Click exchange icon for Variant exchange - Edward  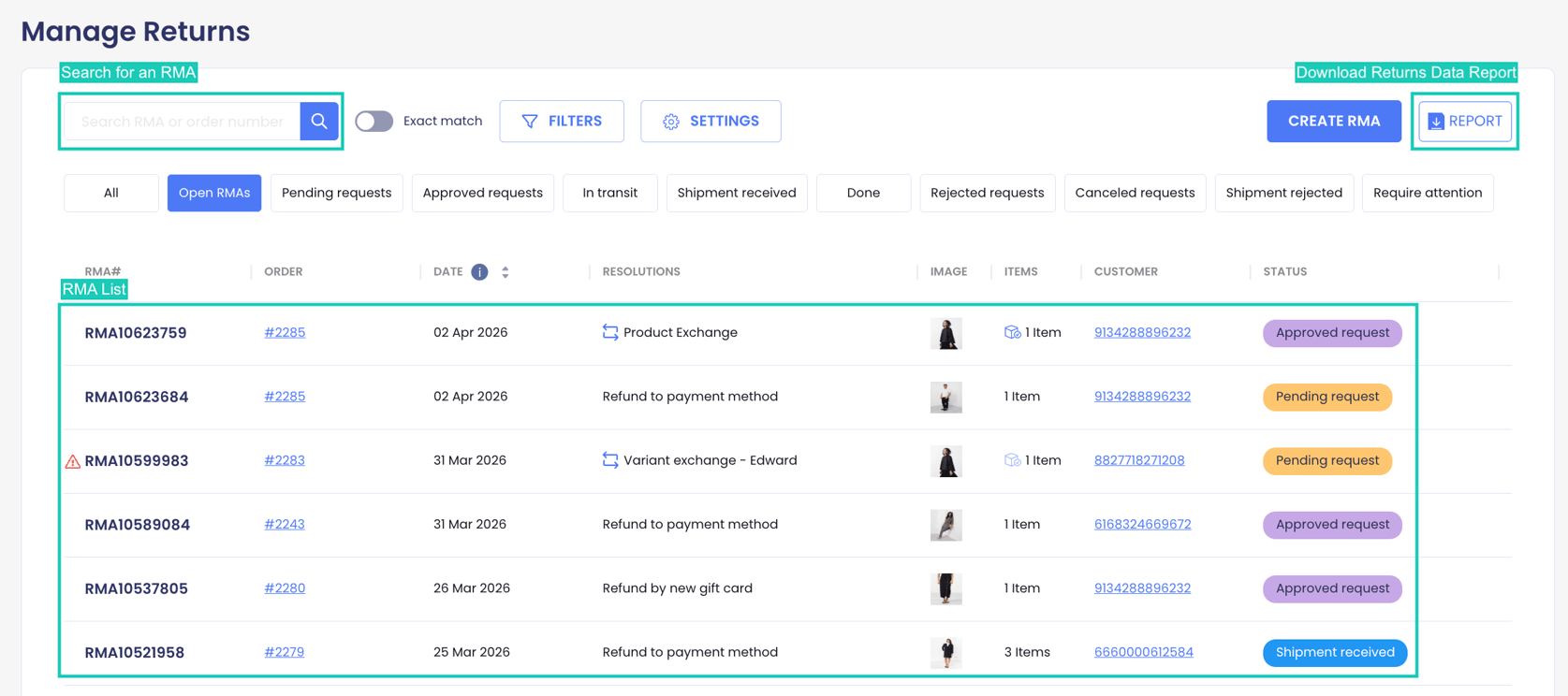(610, 460)
